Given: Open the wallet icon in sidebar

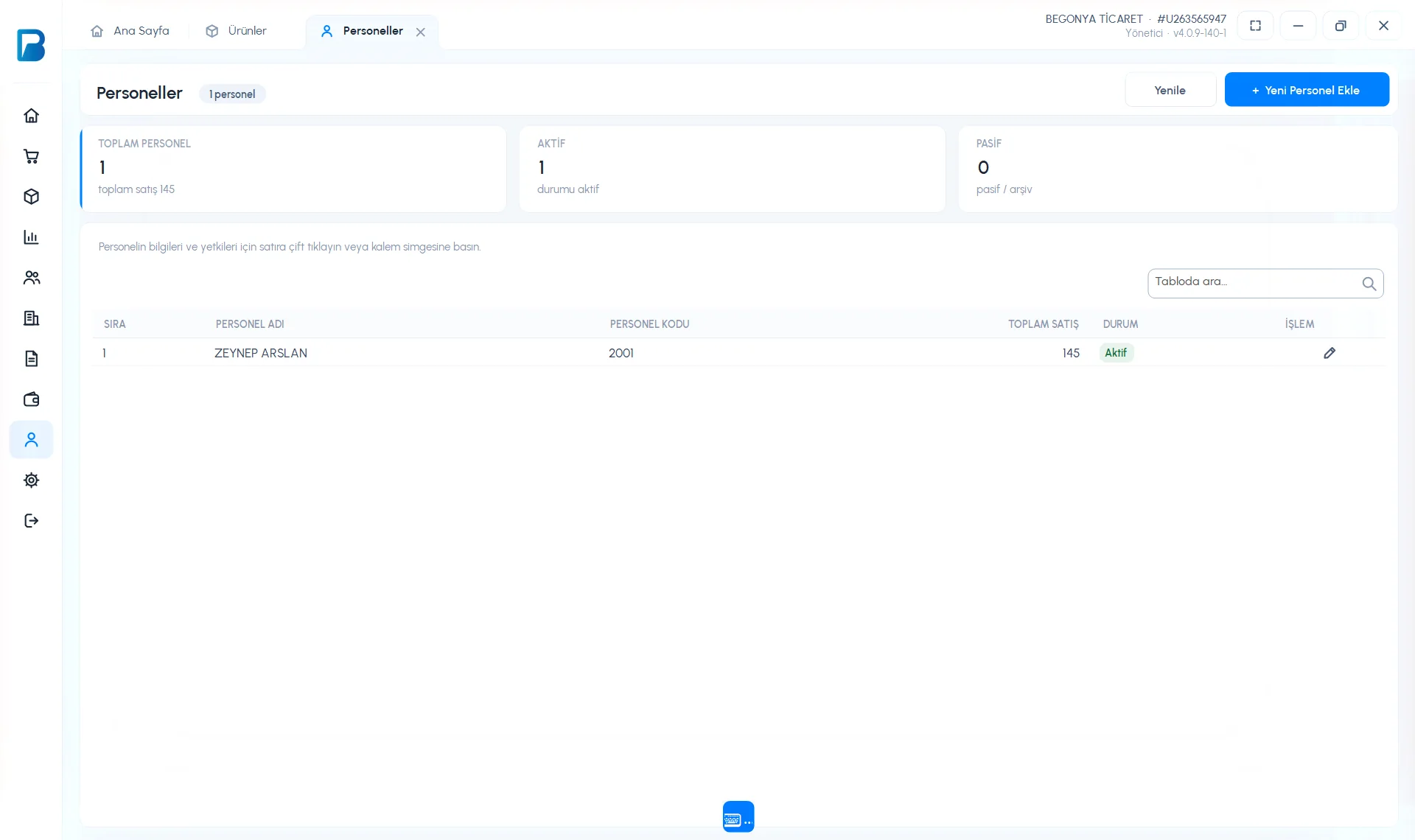Looking at the screenshot, I should 31,399.
